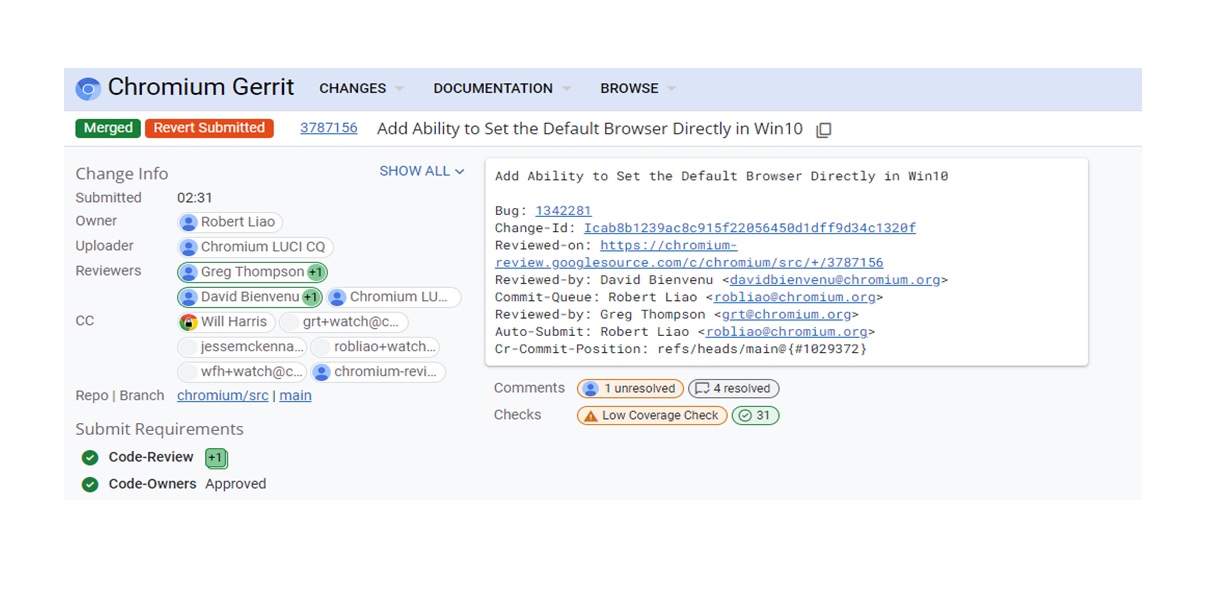Open bug 1342281 link
1206x590 pixels.
click(x=563, y=211)
